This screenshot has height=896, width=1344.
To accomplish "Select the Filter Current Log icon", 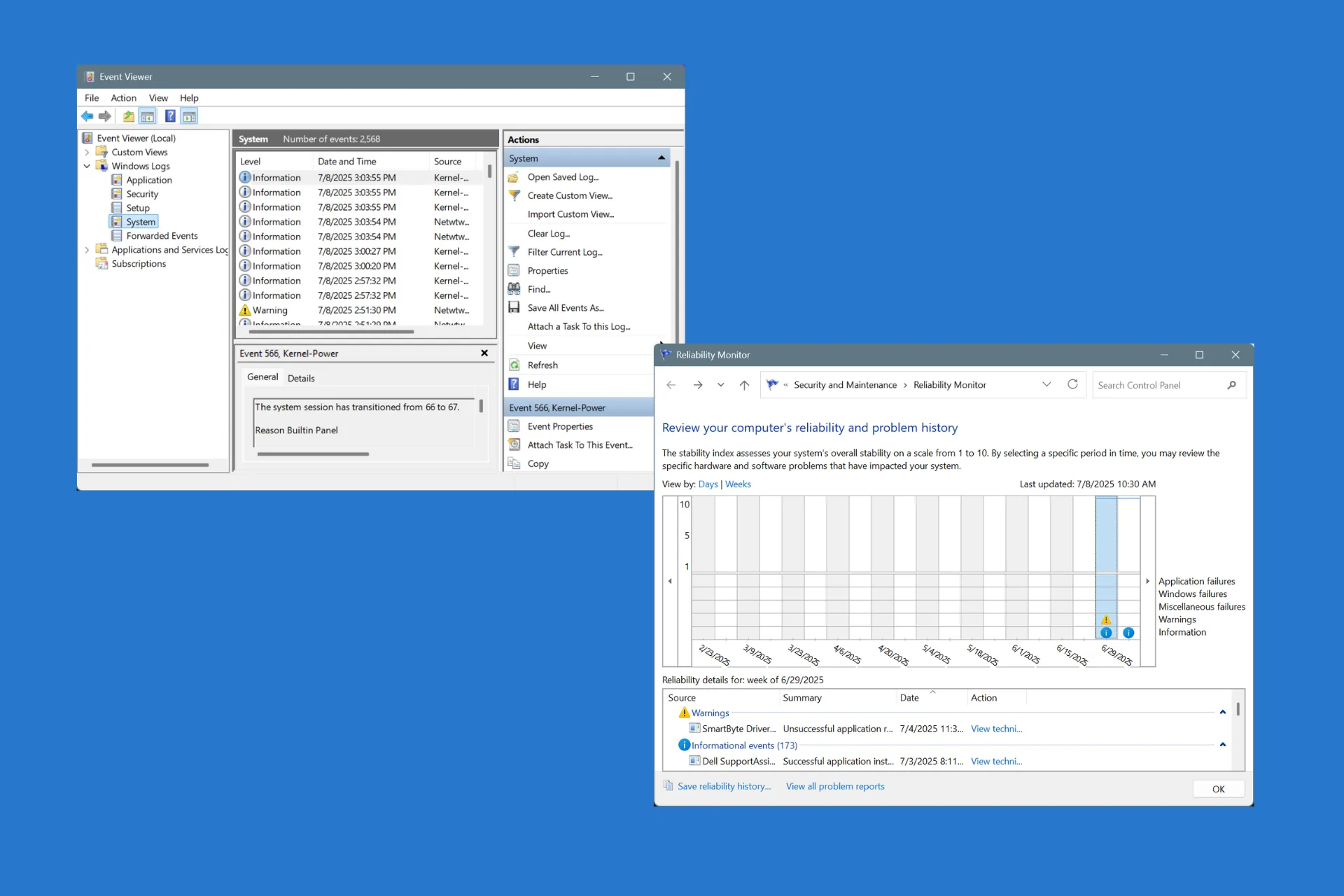I will pos(515,252).
